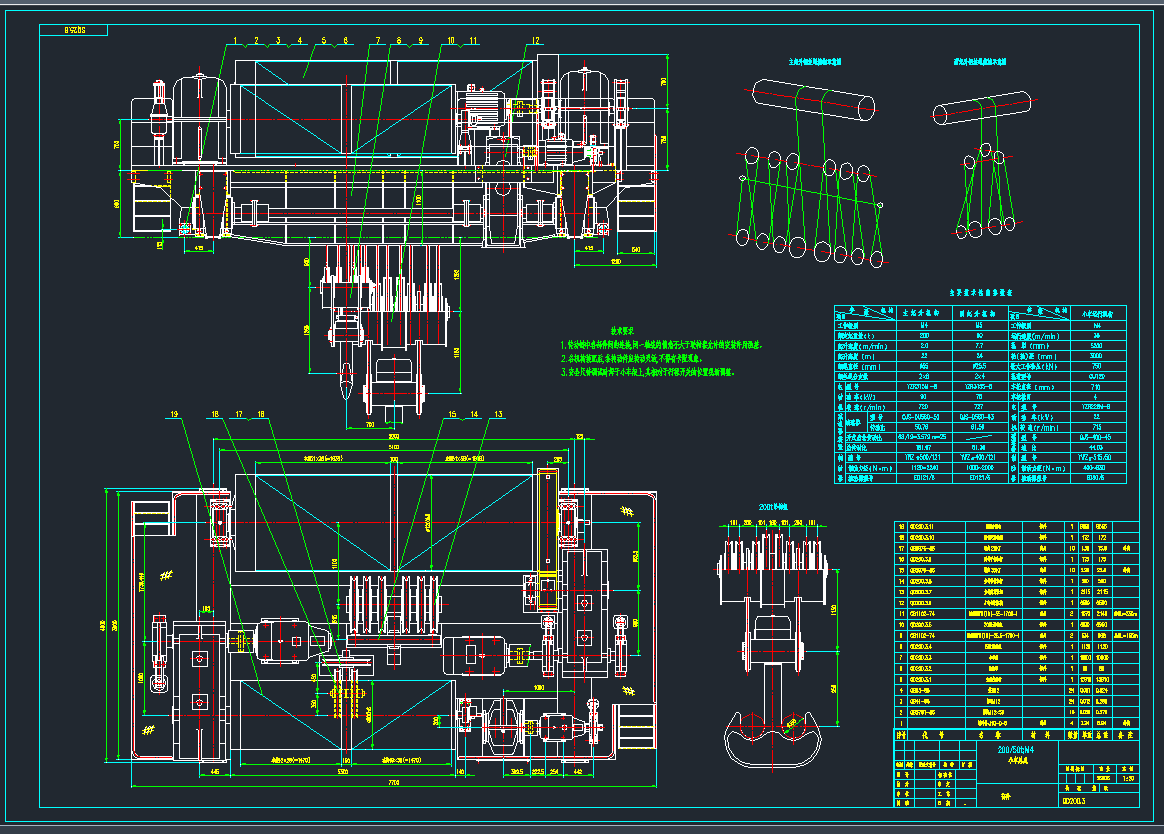Select part callout number 12
This screenshot has height=834, width=1164.
click(x=535, y=41)
